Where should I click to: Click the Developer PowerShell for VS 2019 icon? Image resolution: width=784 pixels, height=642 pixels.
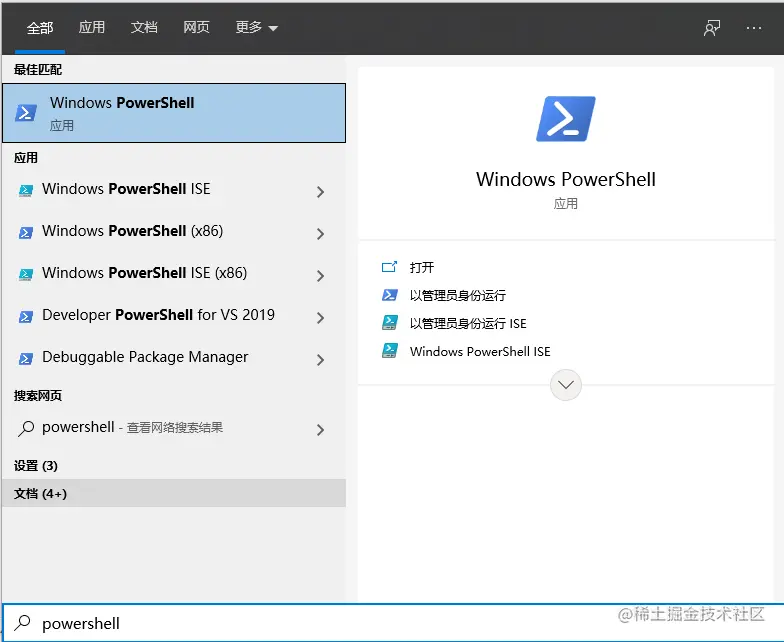coord(26,316)
